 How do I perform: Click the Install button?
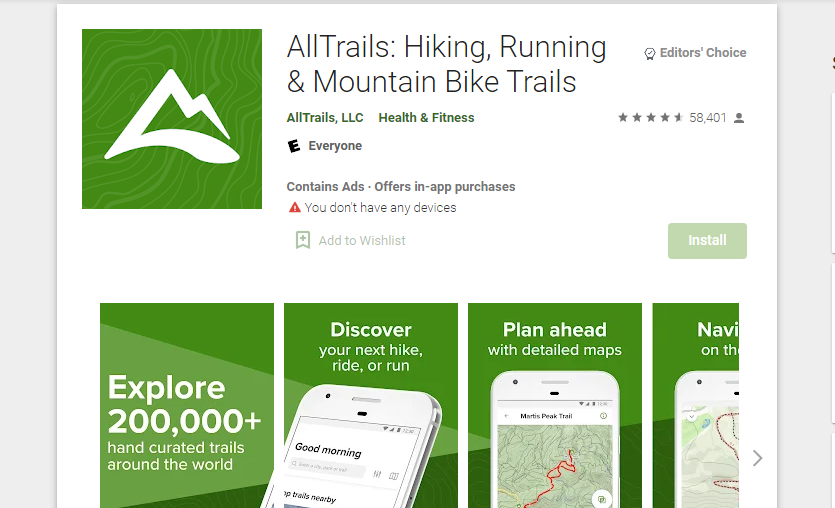pos(707,241)
